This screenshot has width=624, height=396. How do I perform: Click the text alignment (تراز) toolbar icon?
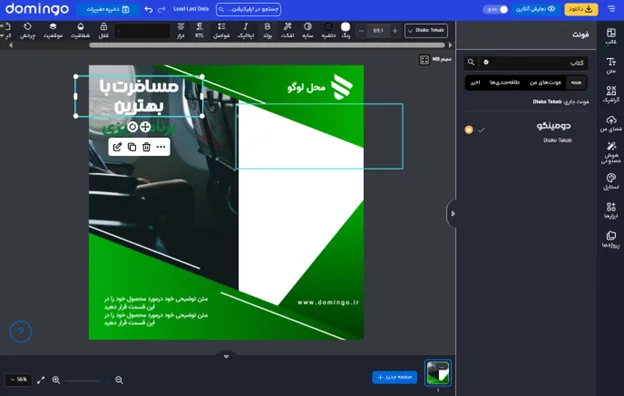181,31
